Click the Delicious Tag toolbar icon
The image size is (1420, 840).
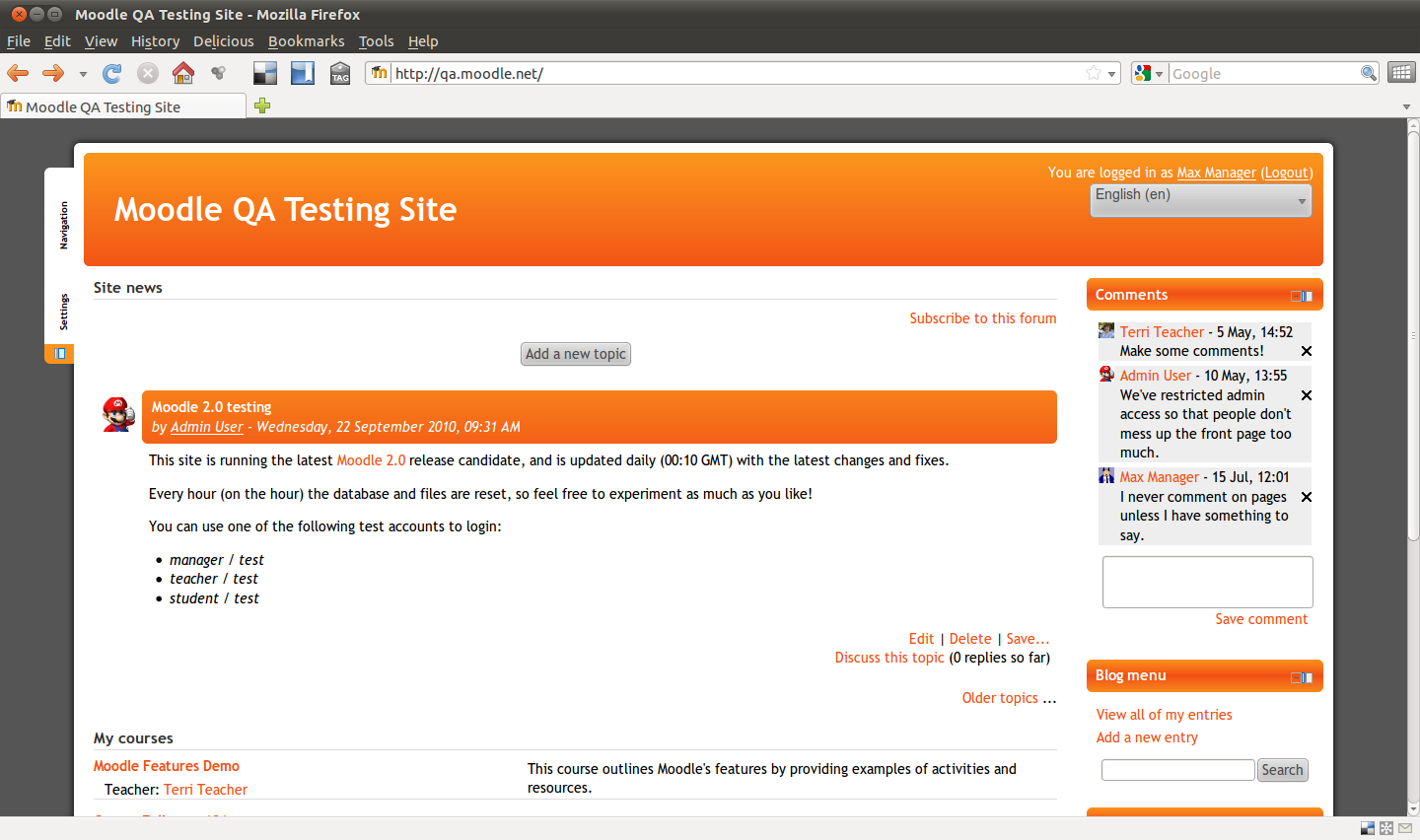340,73
